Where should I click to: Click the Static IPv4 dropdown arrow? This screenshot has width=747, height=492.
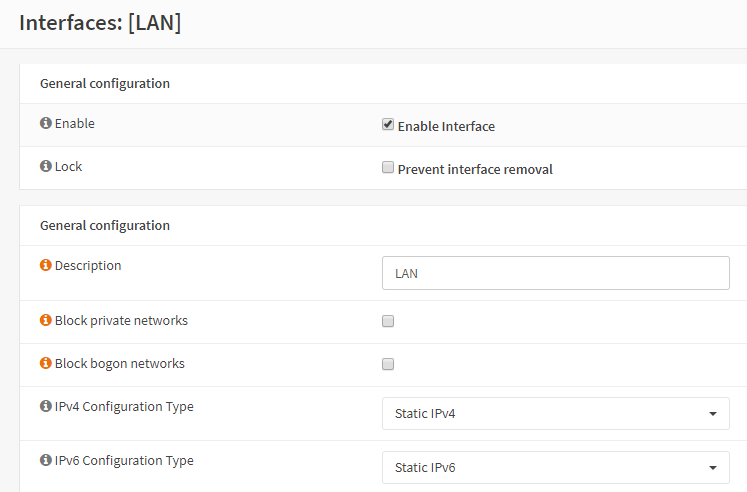coord(712,413)
